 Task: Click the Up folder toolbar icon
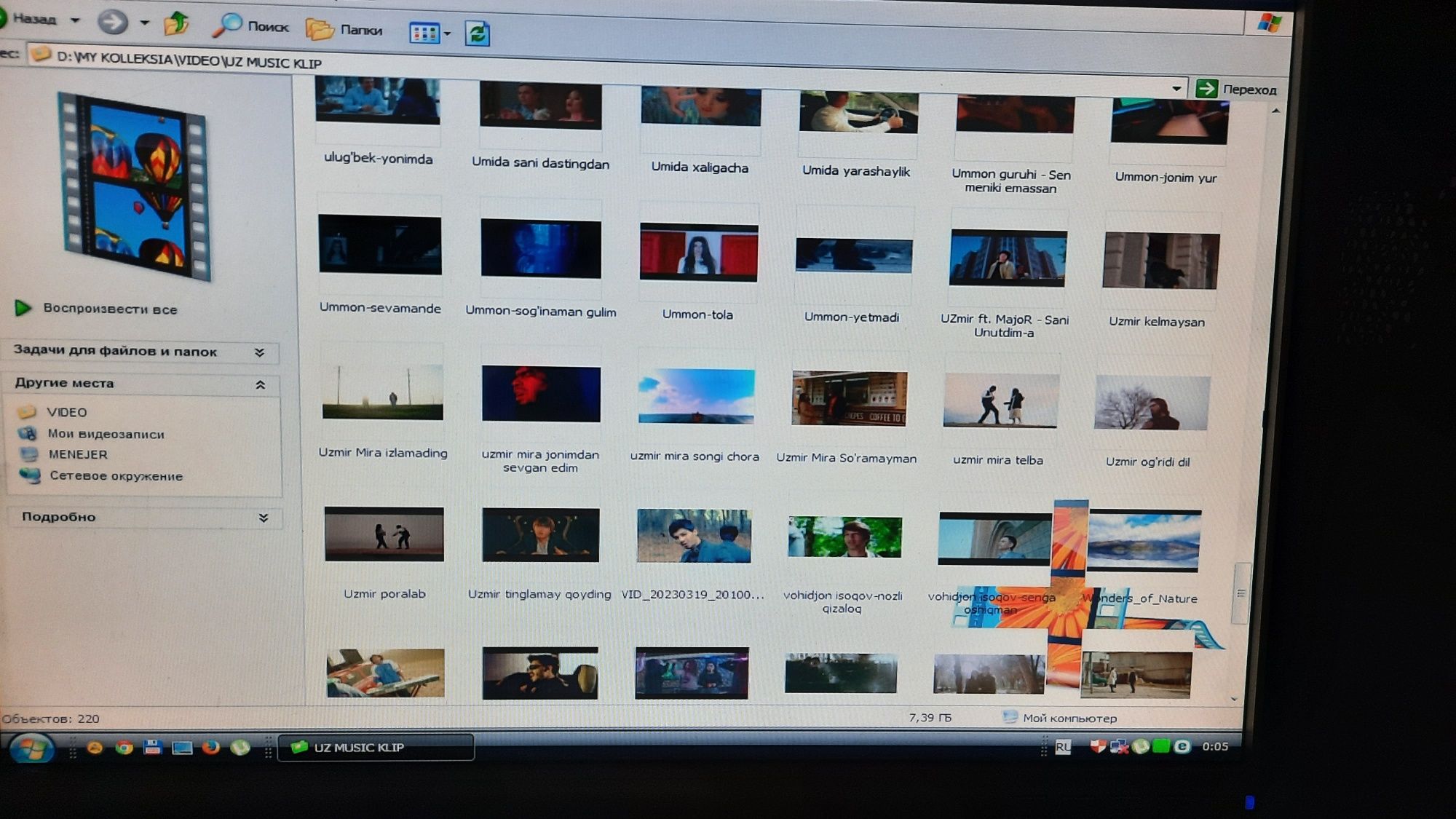pyautogui.click(x=176, y=24)
